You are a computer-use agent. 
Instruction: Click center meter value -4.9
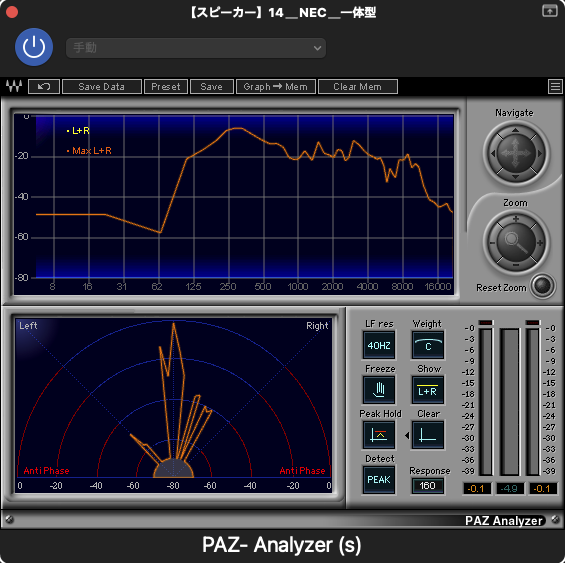(x=510, y=489)
